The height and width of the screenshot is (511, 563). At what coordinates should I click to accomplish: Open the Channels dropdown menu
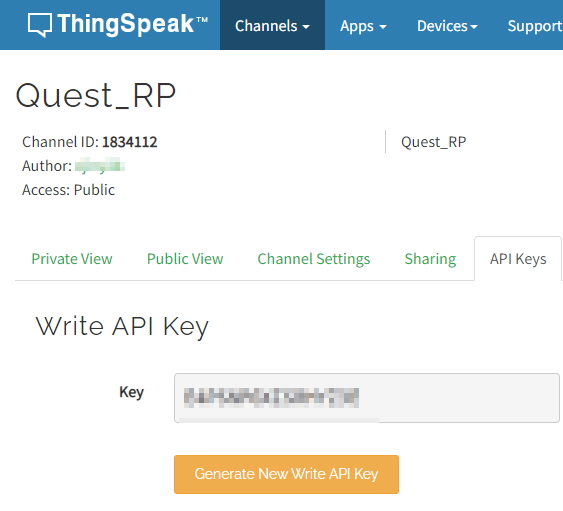click(272, 25)
